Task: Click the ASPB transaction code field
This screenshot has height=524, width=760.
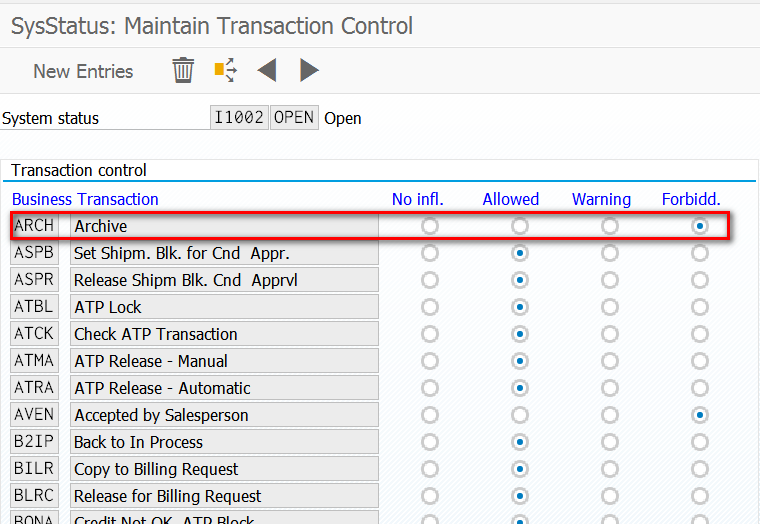Action: tap(34, 253)
